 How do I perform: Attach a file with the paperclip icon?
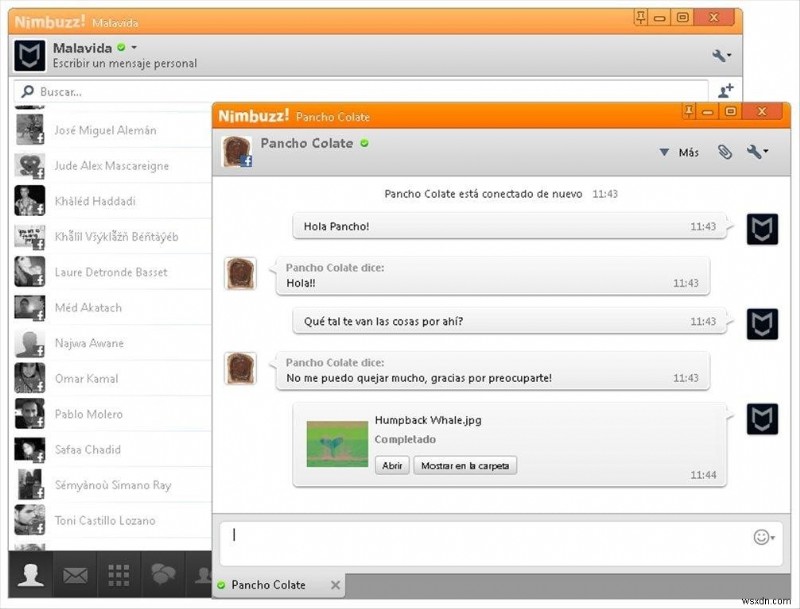(x=724, y=151)
